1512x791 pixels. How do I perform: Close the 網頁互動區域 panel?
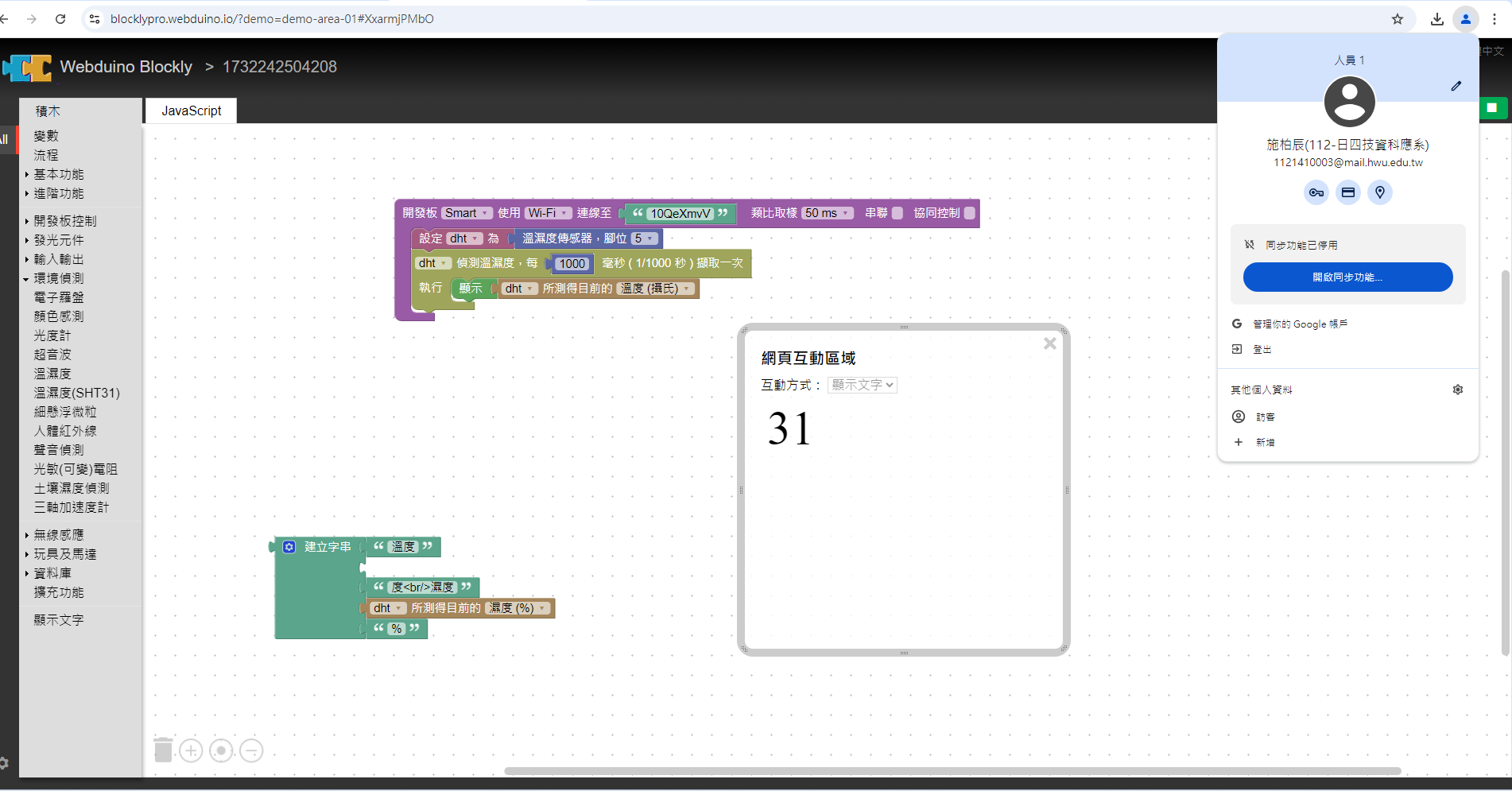[1049, 343]
